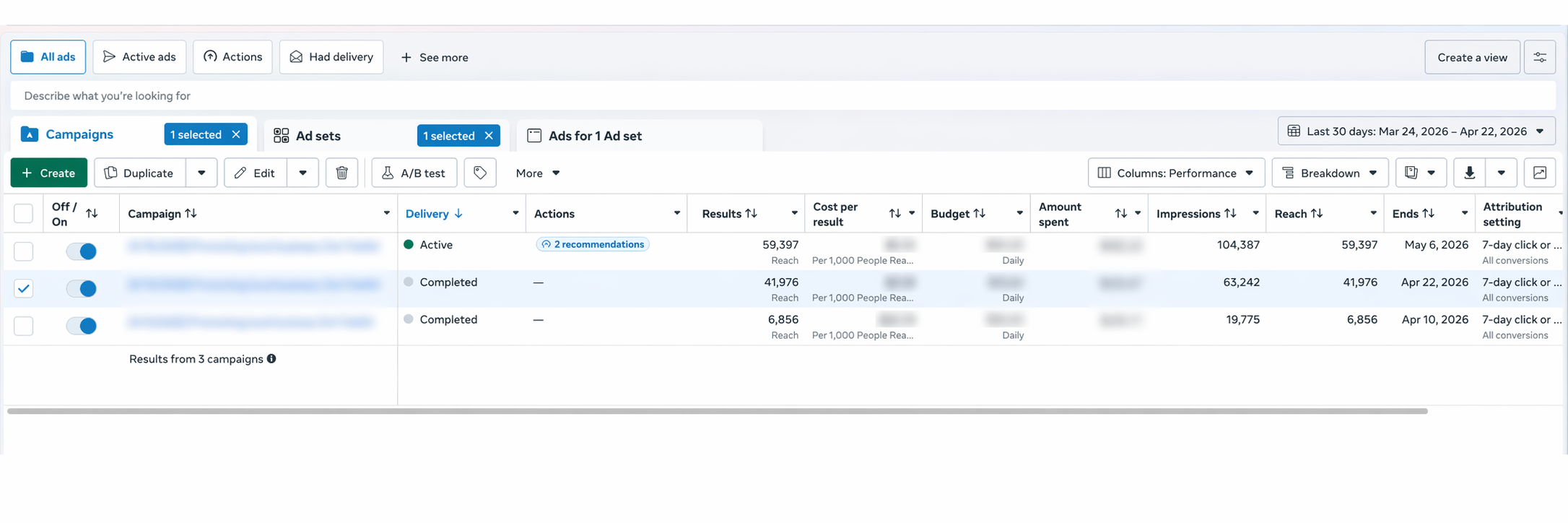
Task: Sort by the Ends column arrows
Action: (1428, 213)
